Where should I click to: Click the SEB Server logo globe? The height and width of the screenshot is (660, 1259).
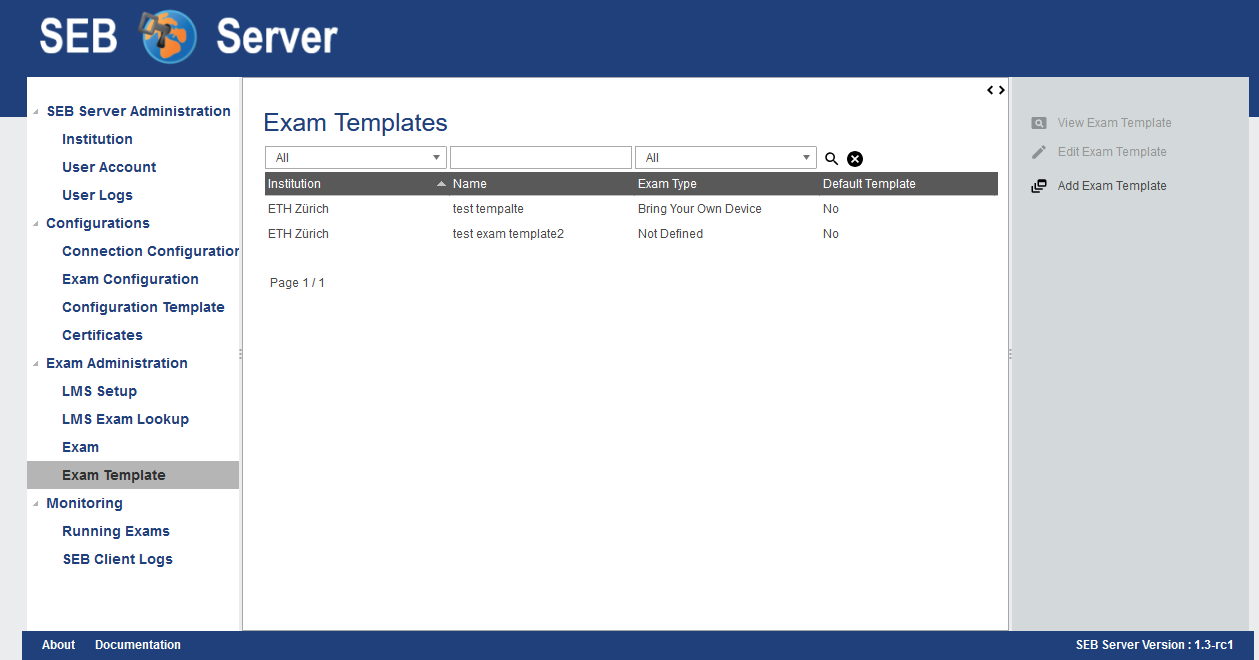[x=168, y=37]
